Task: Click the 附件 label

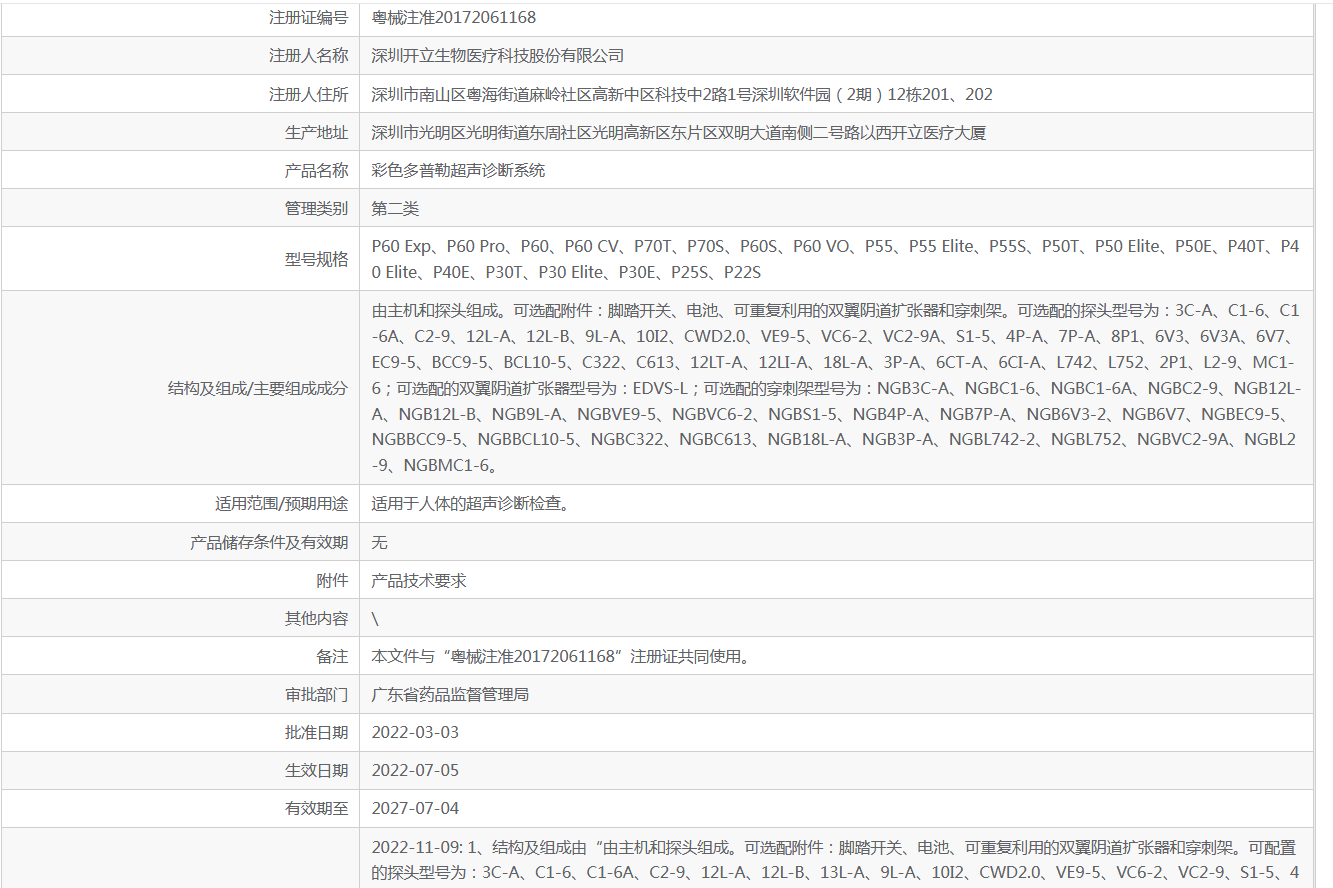Action: point(332,580)
